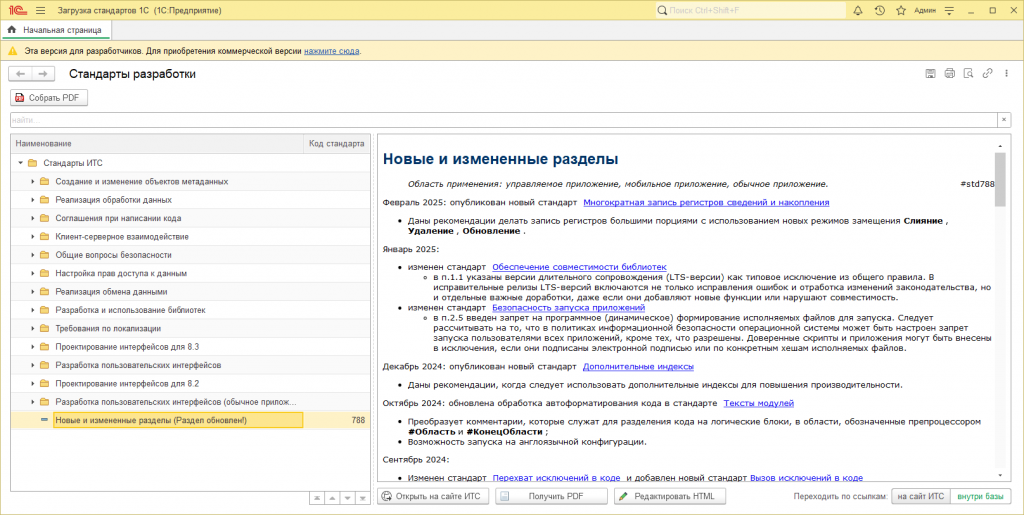Clear the search field with the x
Image resolution: width=1024 pixels, height=515 pixels.
coord(1004,120)
